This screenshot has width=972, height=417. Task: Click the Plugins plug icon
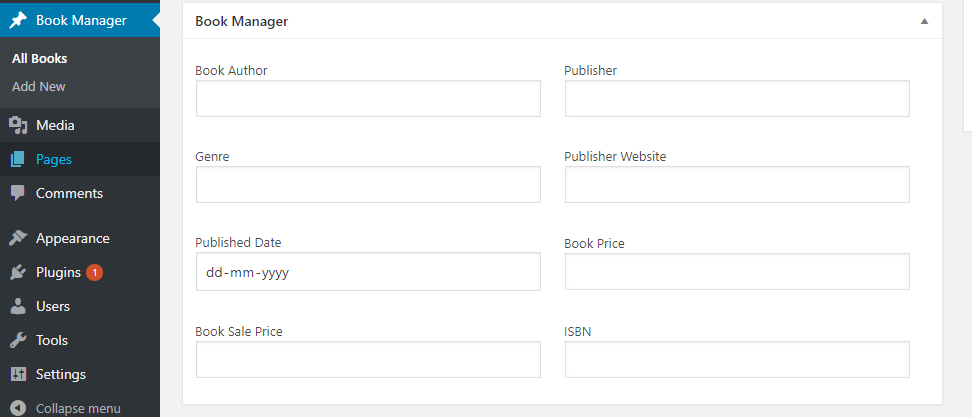point(19,273)
